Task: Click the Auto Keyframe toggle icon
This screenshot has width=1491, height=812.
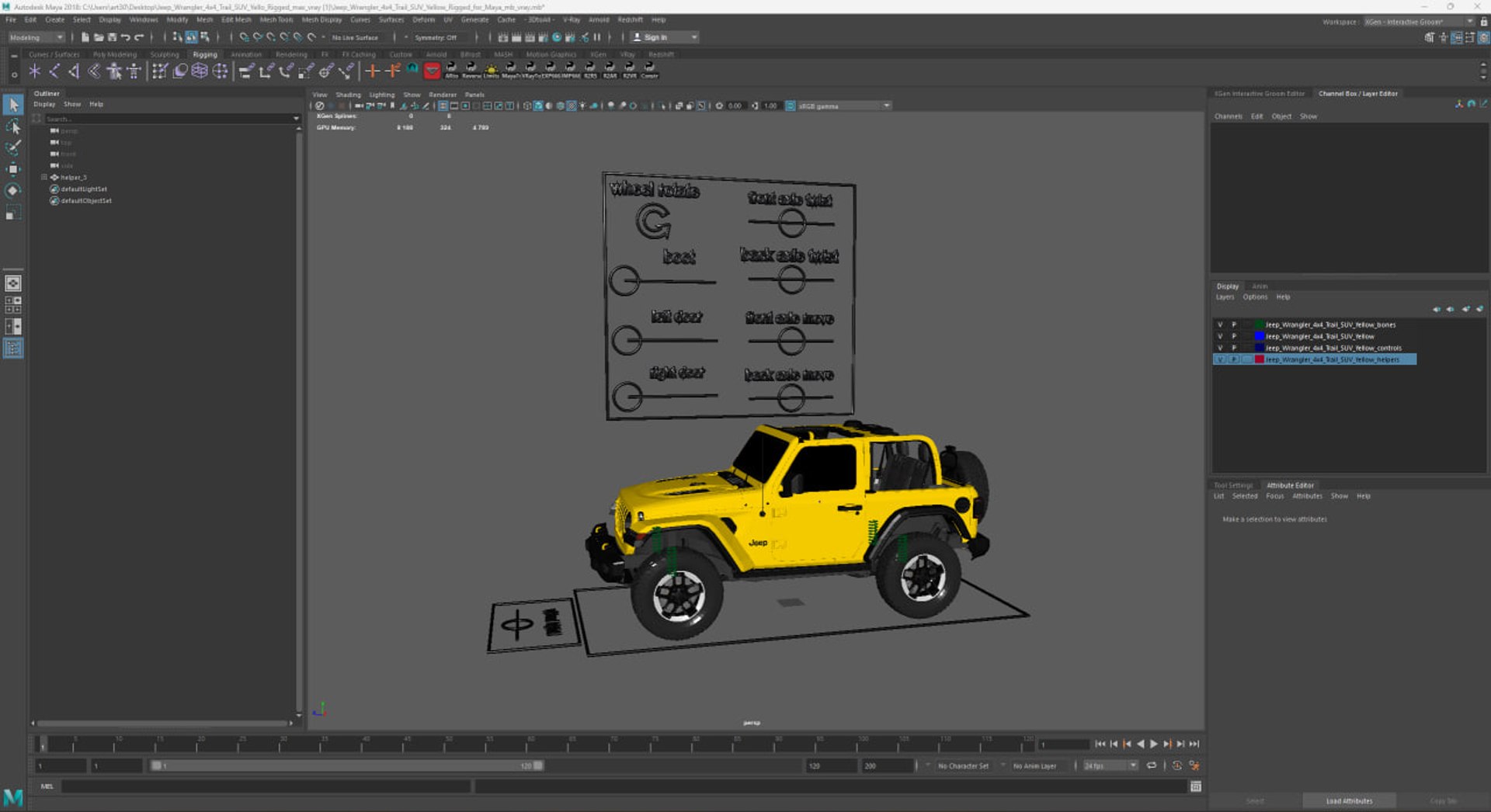Action: coord(1177,765)
